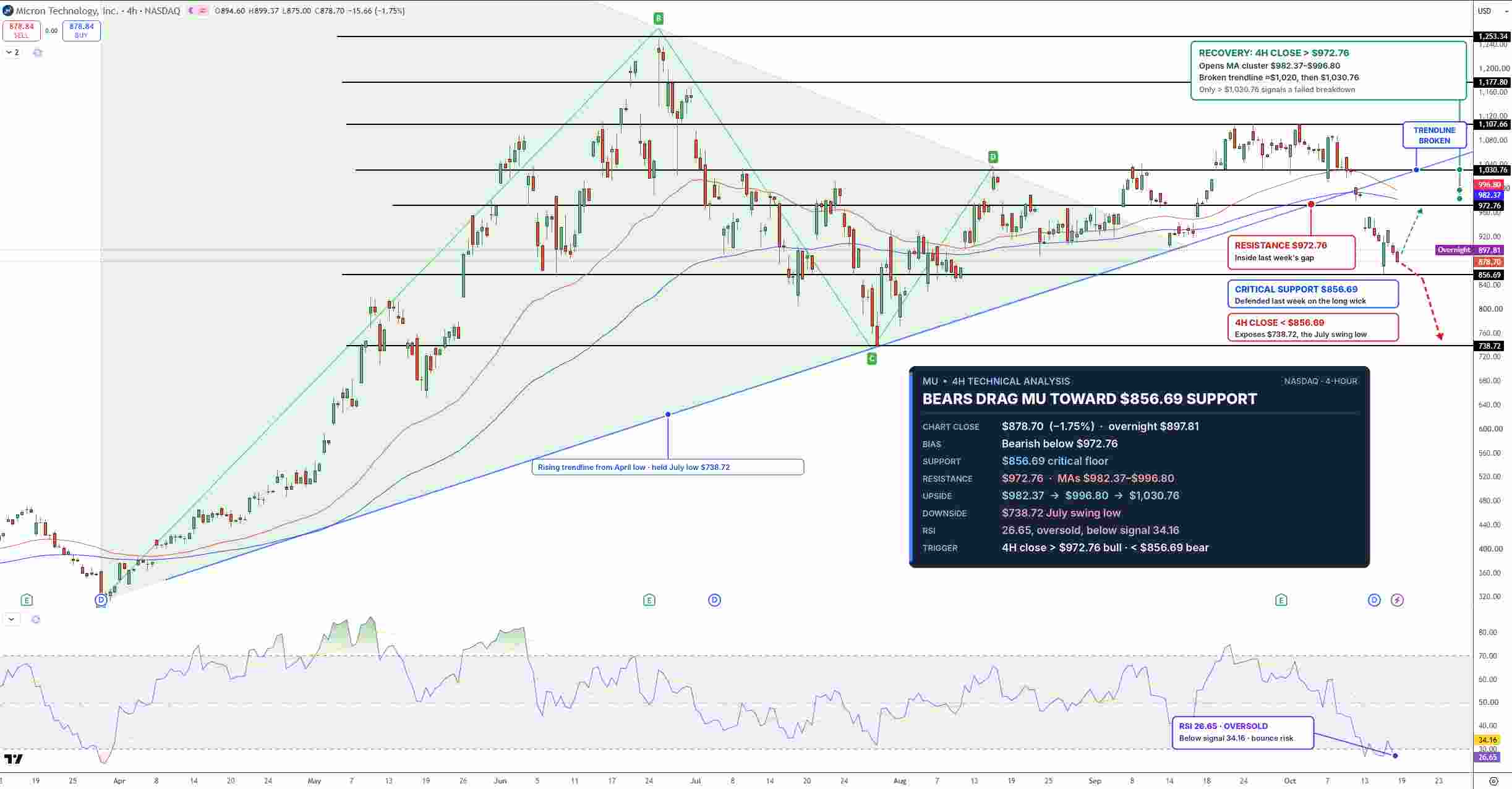Image resolution: width=1512 pixels, height=789 pixels.
Task: Click the blue 982.37 moving average label
Action: (1489, 195)
